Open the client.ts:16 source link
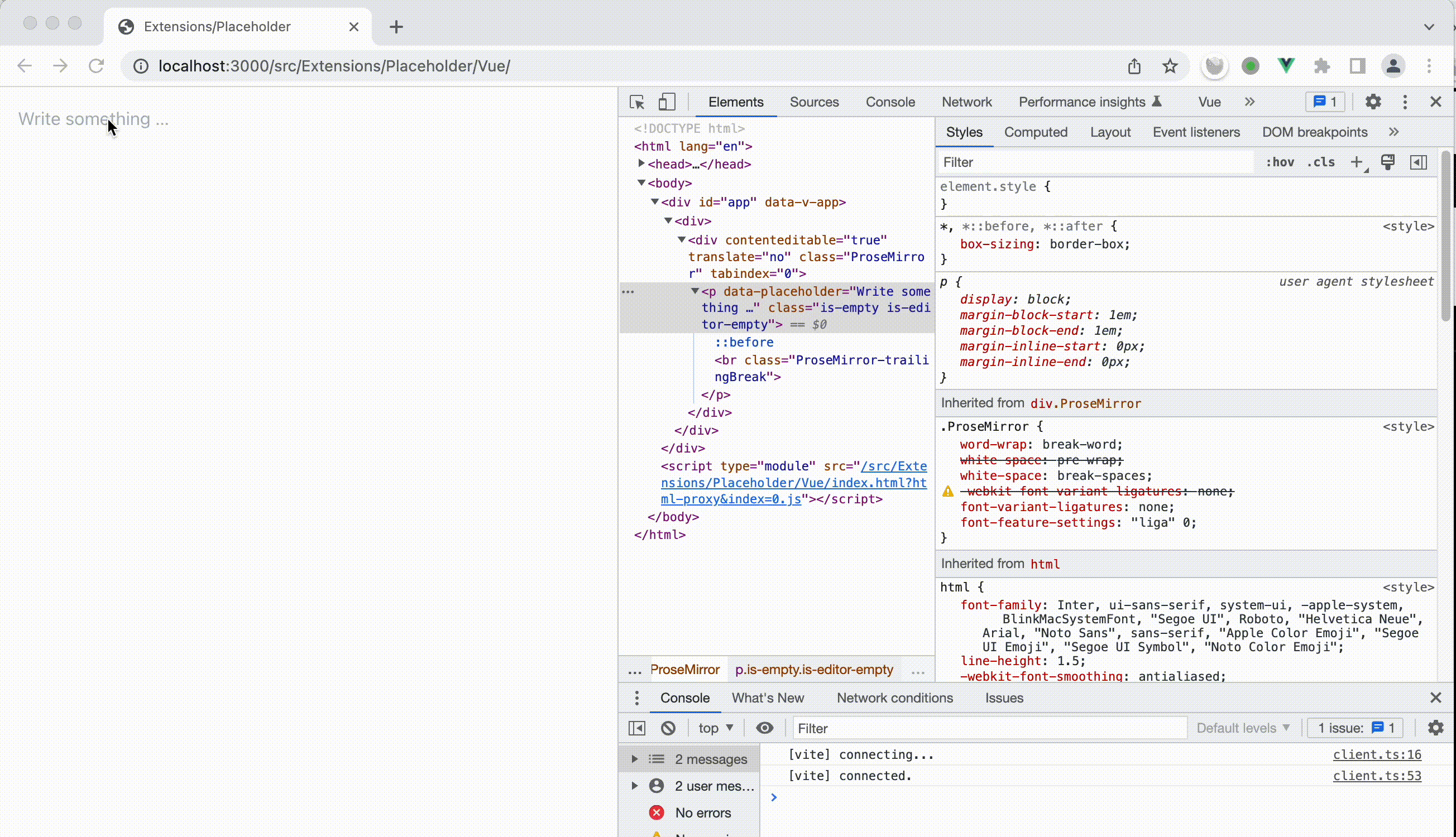 pos(1377,755)
